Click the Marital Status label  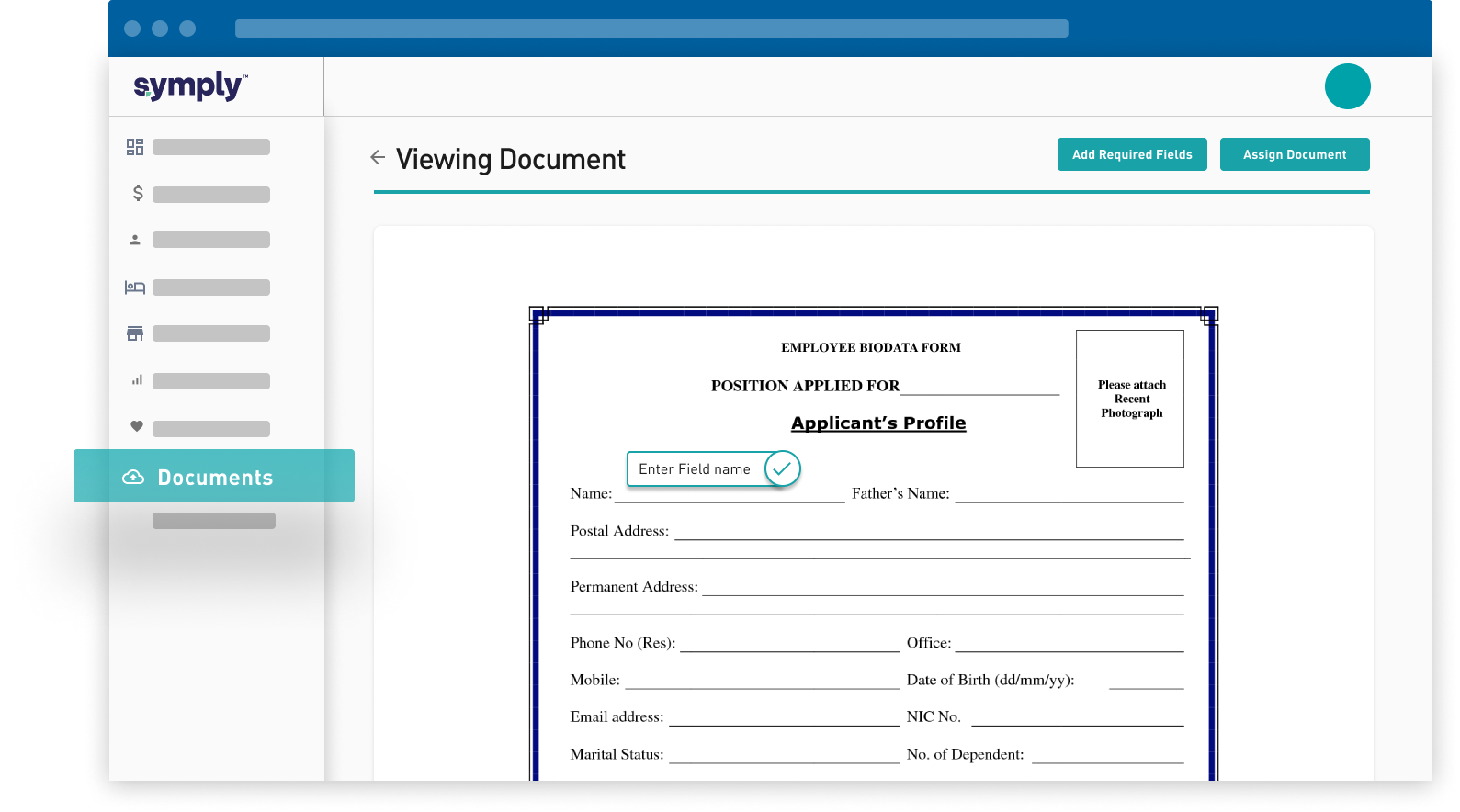tap(617, 754)
